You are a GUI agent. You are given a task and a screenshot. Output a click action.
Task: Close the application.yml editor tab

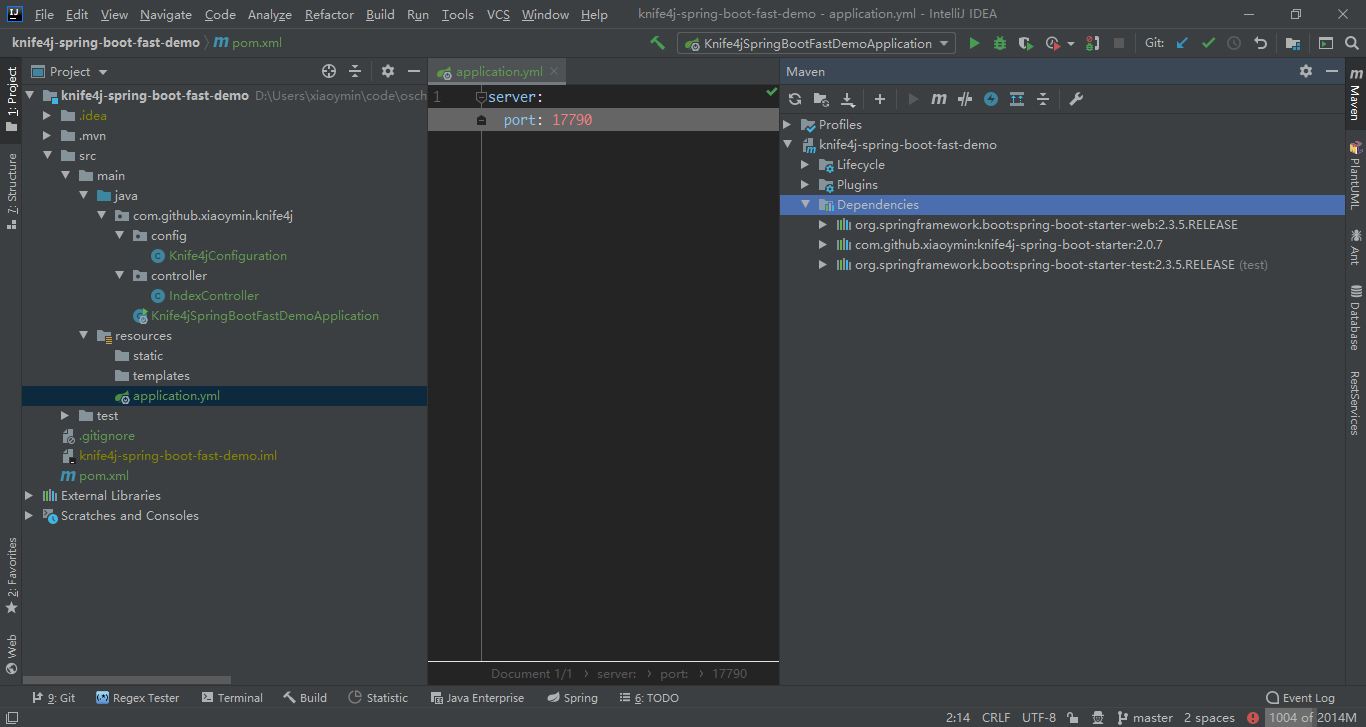[555, 71]
